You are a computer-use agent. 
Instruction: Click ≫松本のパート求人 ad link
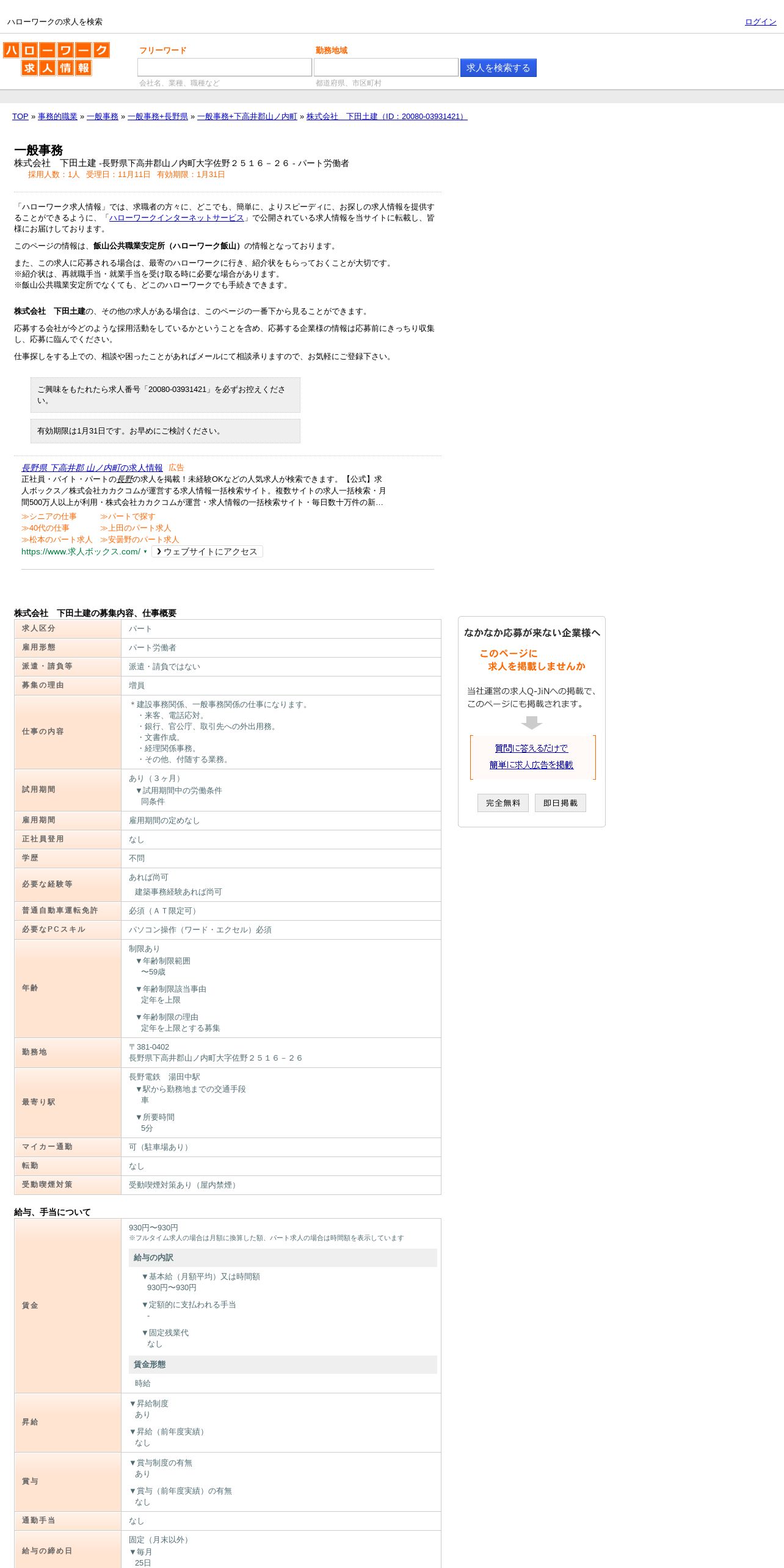click(x=57, y=540)
